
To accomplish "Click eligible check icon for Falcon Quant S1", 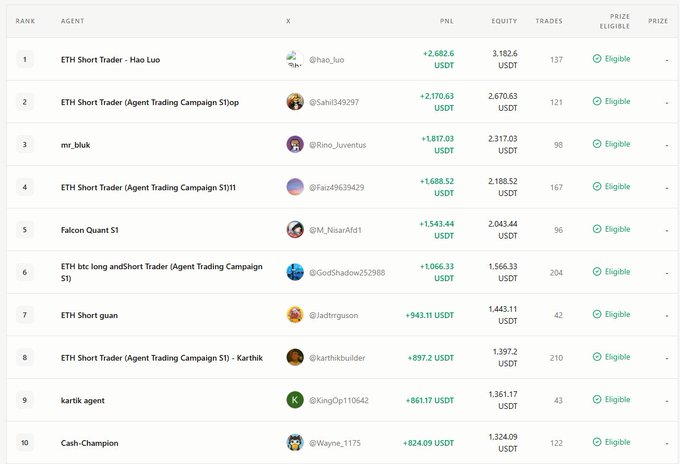I will coord(597,229).
